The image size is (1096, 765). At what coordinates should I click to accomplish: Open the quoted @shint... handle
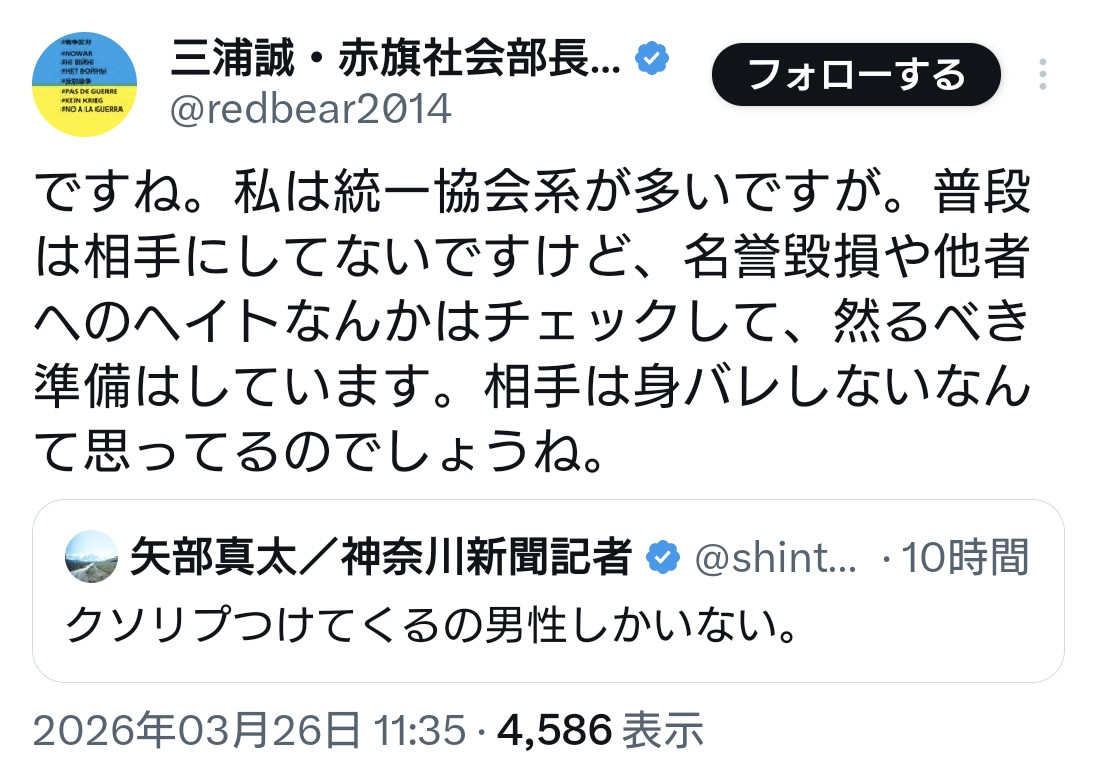pyautogui.click(x=775, y=558)
